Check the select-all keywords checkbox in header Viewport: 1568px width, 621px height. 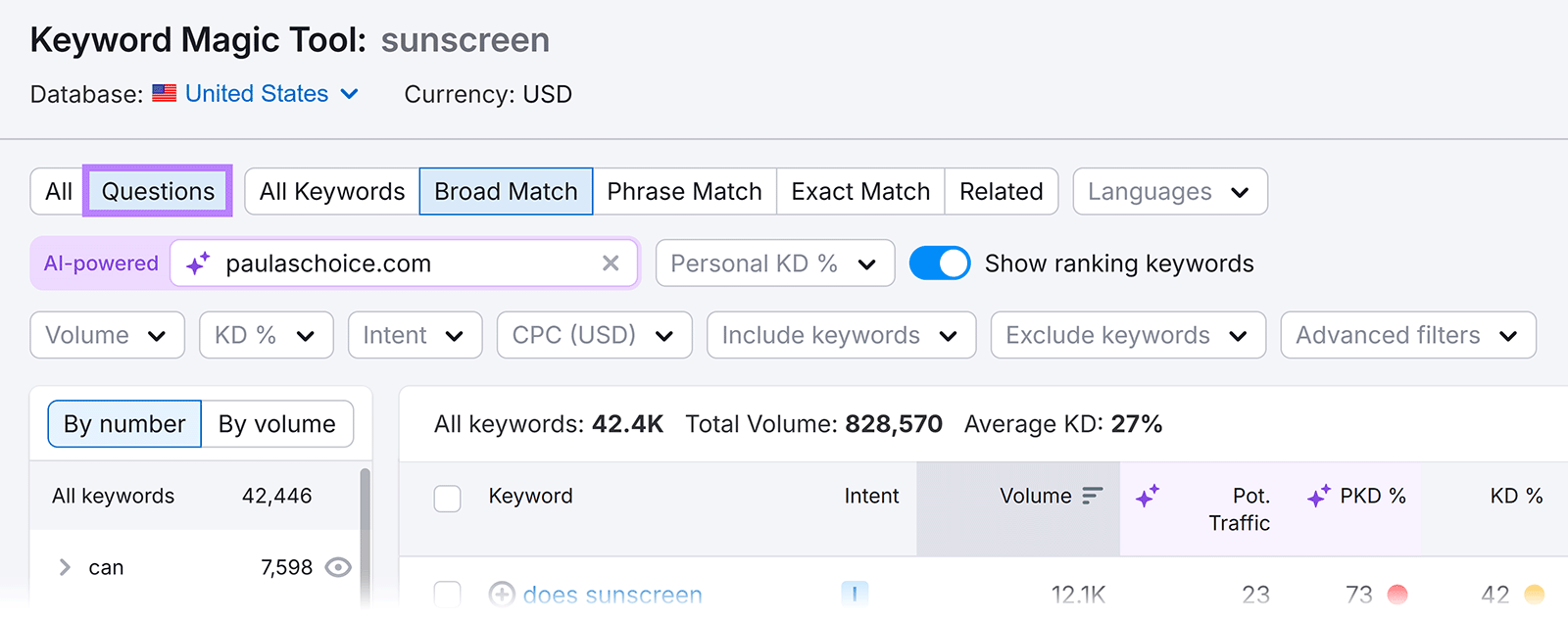447,498
